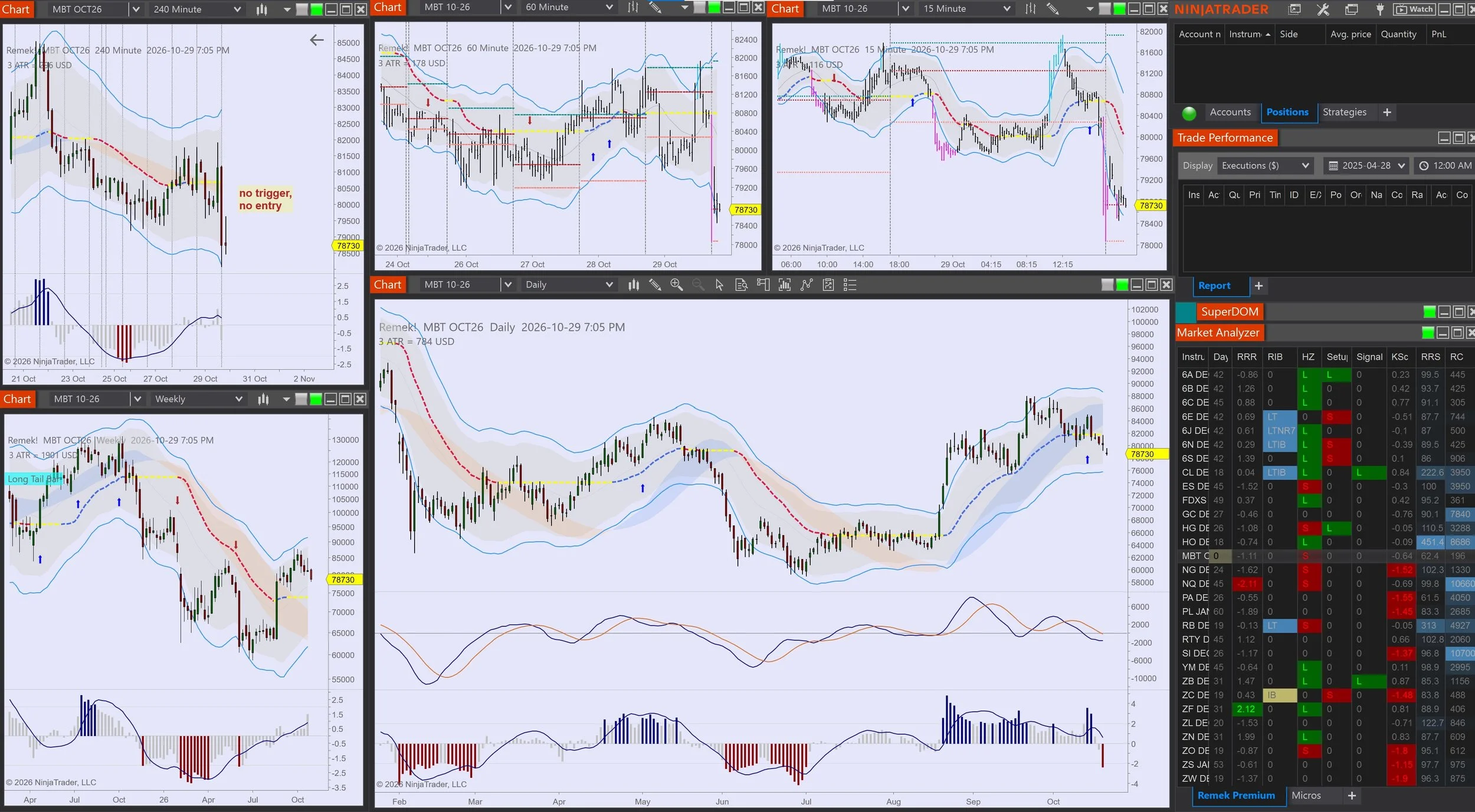Image resolution: width=1475 pixels, height=812 pixels.
Task: Open Display Executions ($) dropdown
Action: 1265,166
